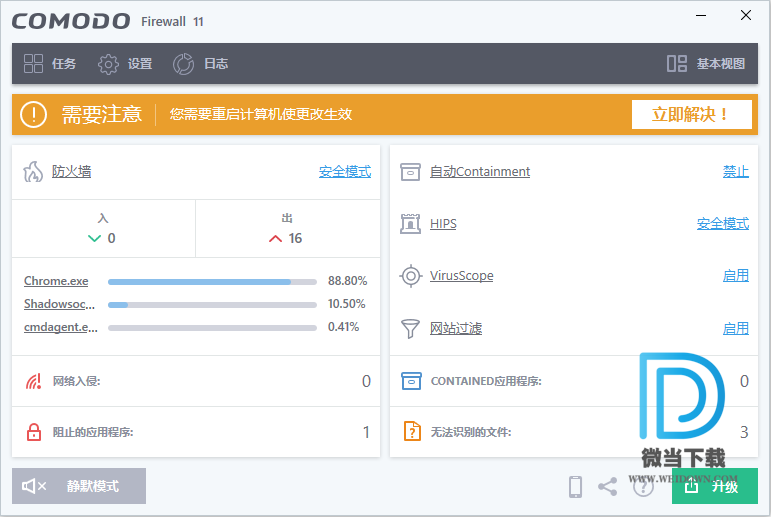The width and height of the screenshot is (771, 517).
Task: Click the 阻止的应用程序 count 1
Action: point(366,432)
